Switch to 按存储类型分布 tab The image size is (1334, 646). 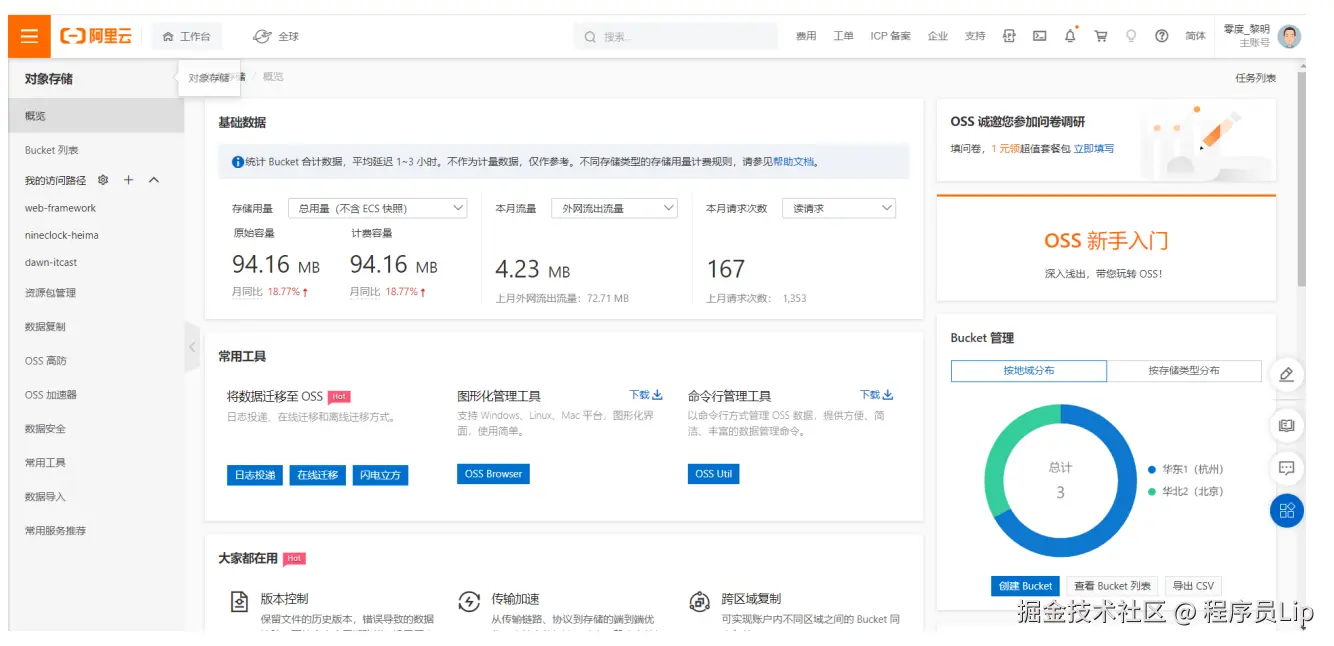[1184, 371]
